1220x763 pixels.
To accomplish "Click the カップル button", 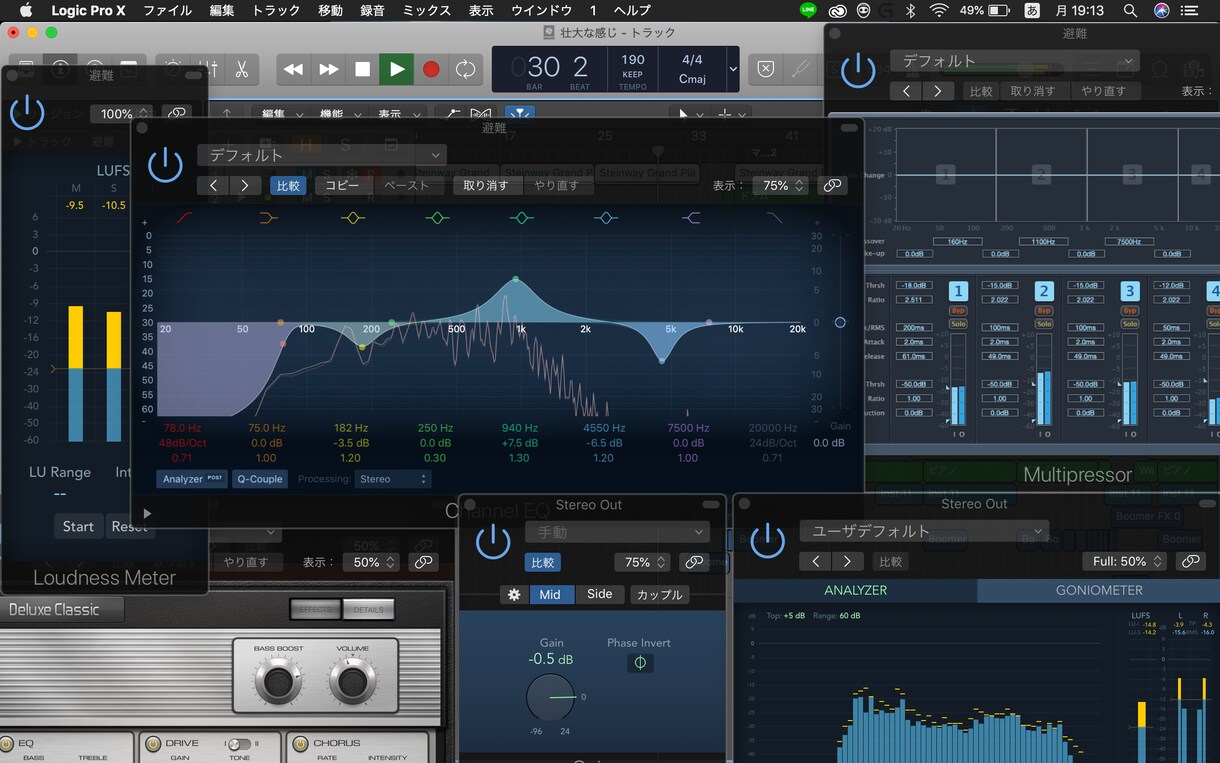I will click(x=659, y=594).
